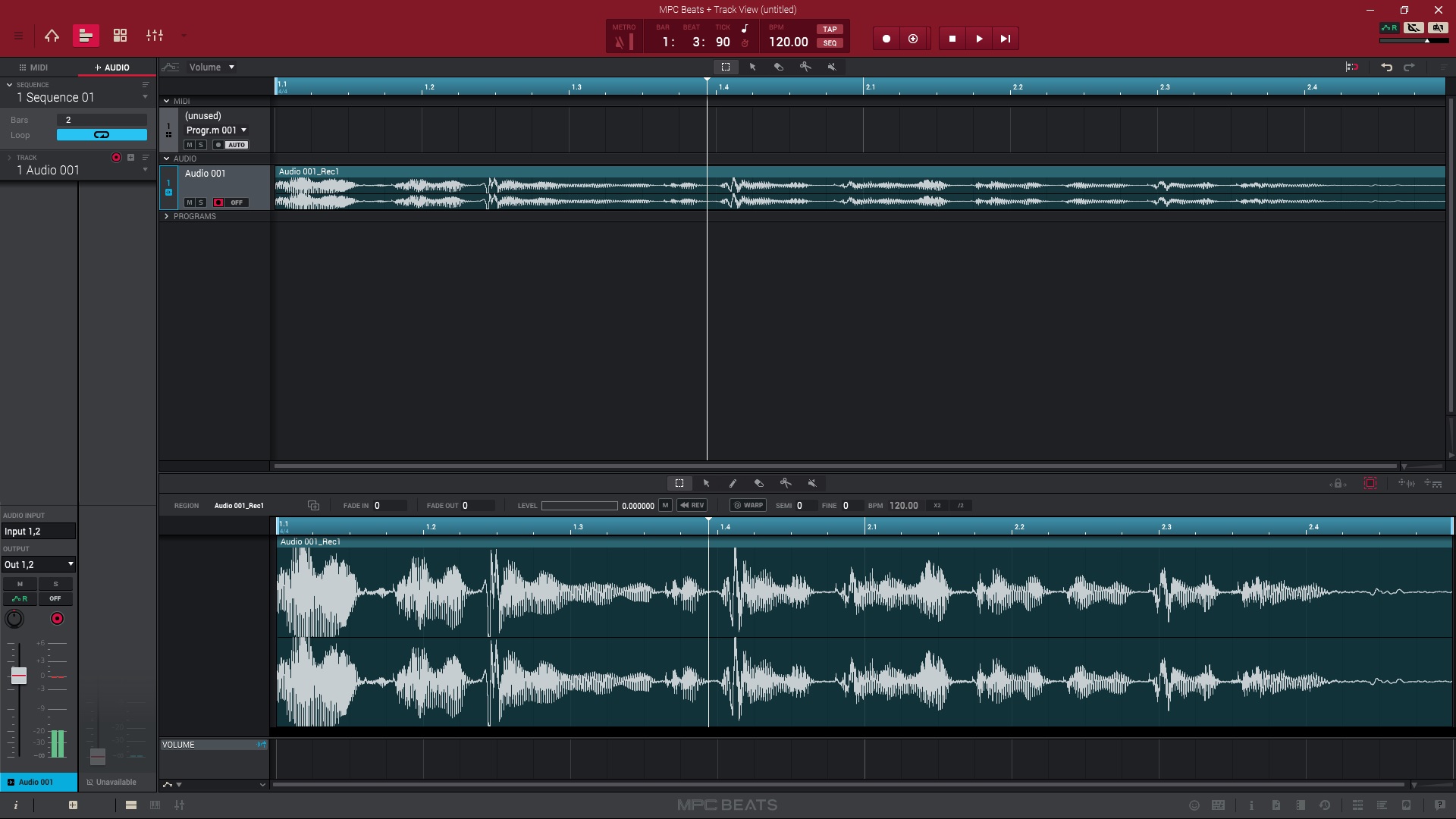Viewport: 1456px width, 819px height.
Task: Click the REV reverse button
Action: tap(692, 506)
